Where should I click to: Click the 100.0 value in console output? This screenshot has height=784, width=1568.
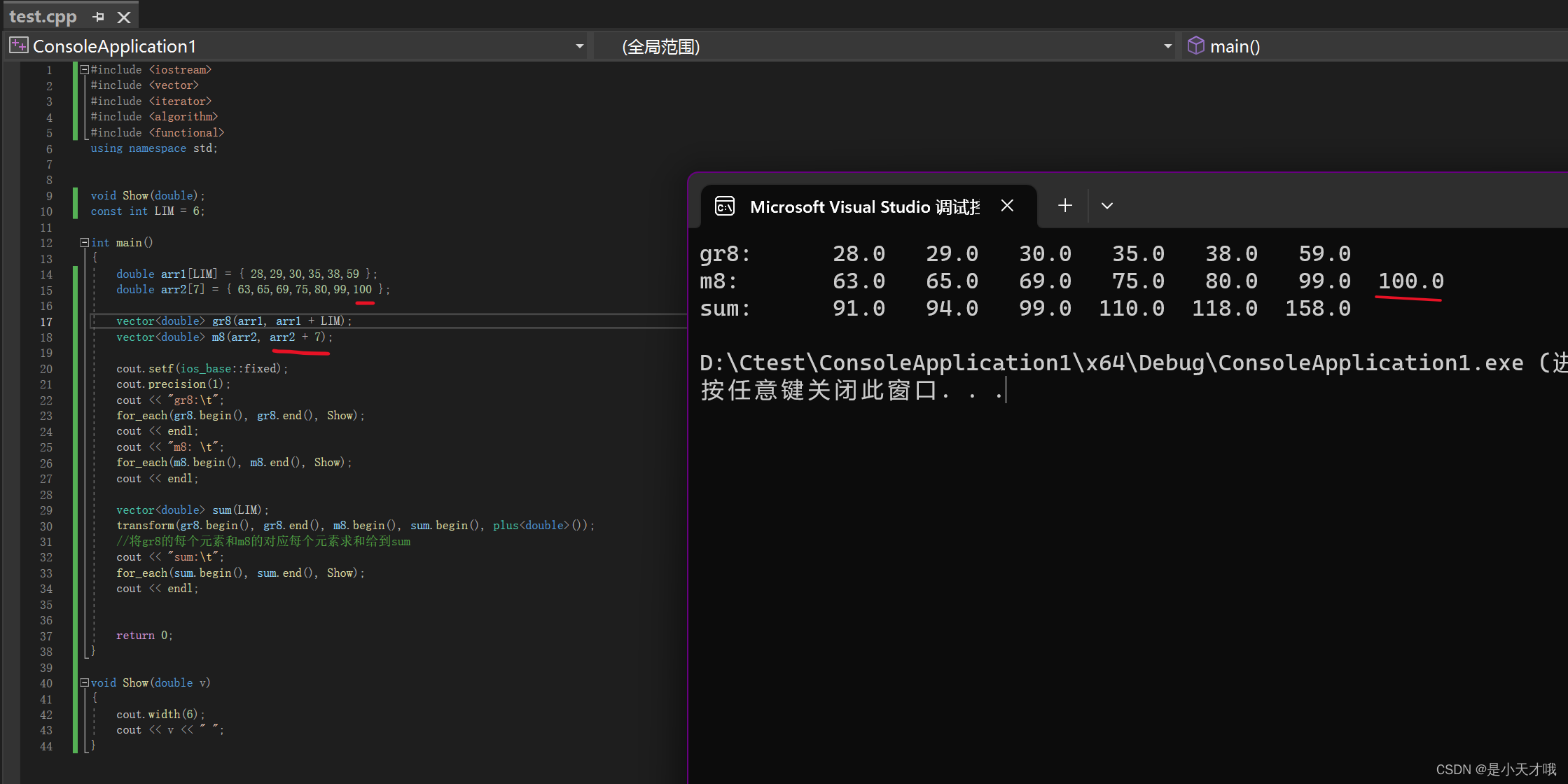[1410, 281]
